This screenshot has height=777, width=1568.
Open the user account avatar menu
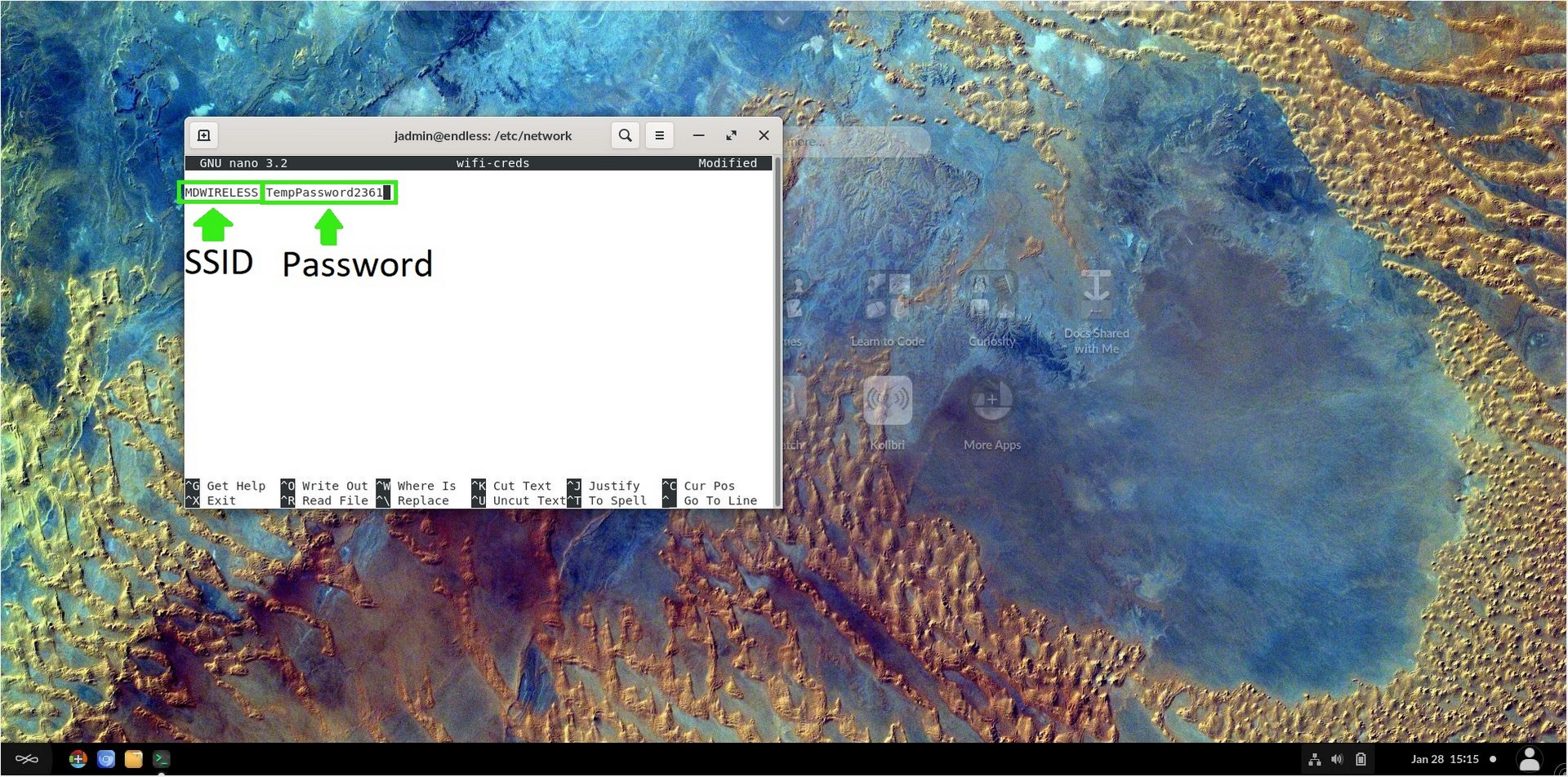[1530, 760]
